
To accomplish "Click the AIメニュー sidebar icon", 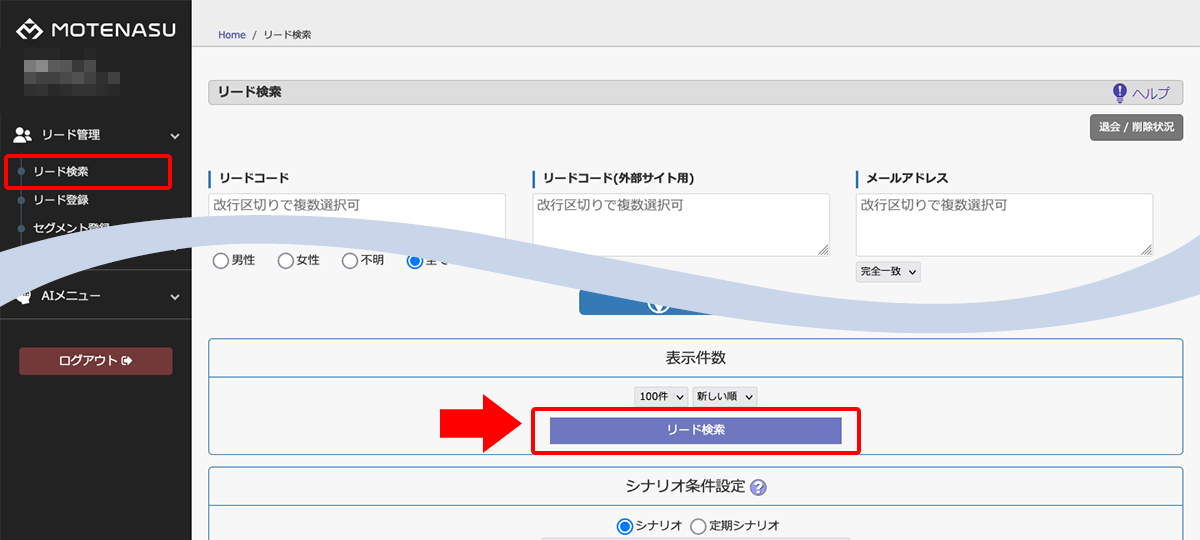I will pyautogui.click(x=23, y=296).
